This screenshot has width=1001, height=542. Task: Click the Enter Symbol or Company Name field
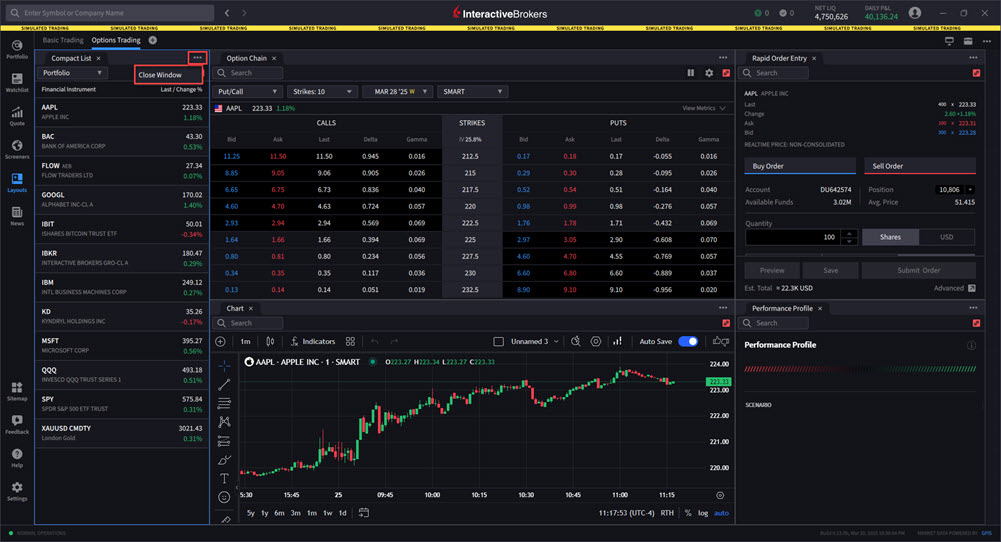tap(111, 13)
